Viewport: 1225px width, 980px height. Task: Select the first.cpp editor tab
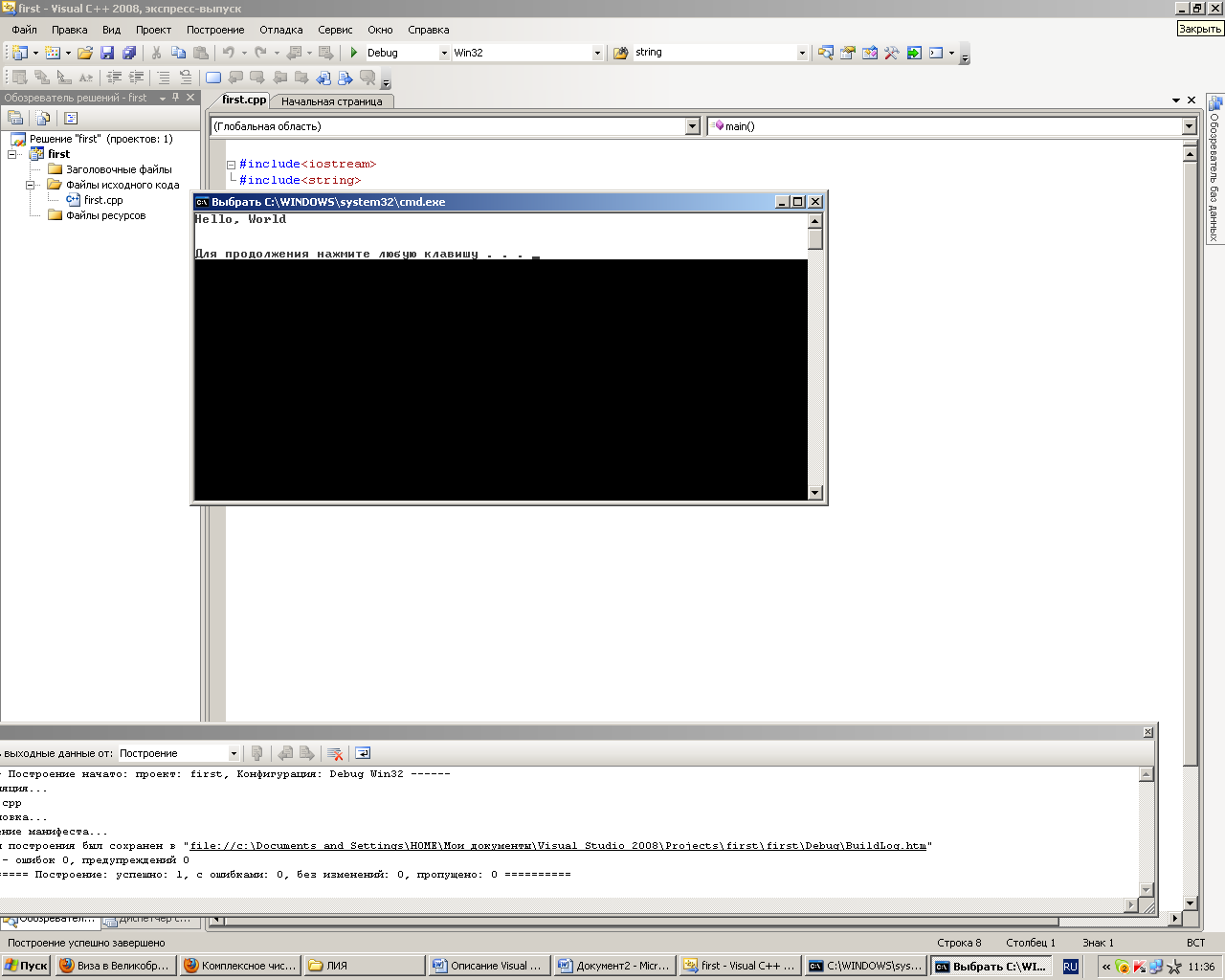(x=244, y=100)
